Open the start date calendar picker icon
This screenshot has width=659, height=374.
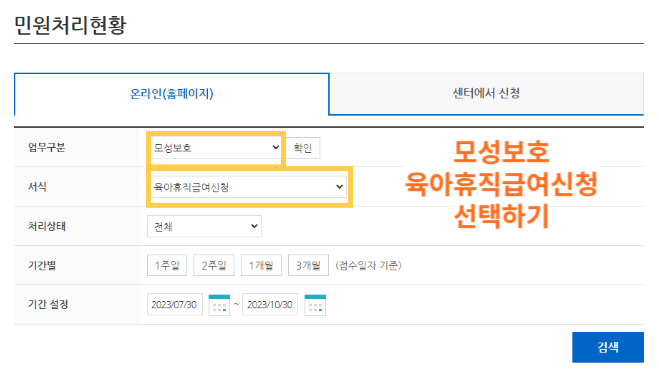tap(219, 305)
